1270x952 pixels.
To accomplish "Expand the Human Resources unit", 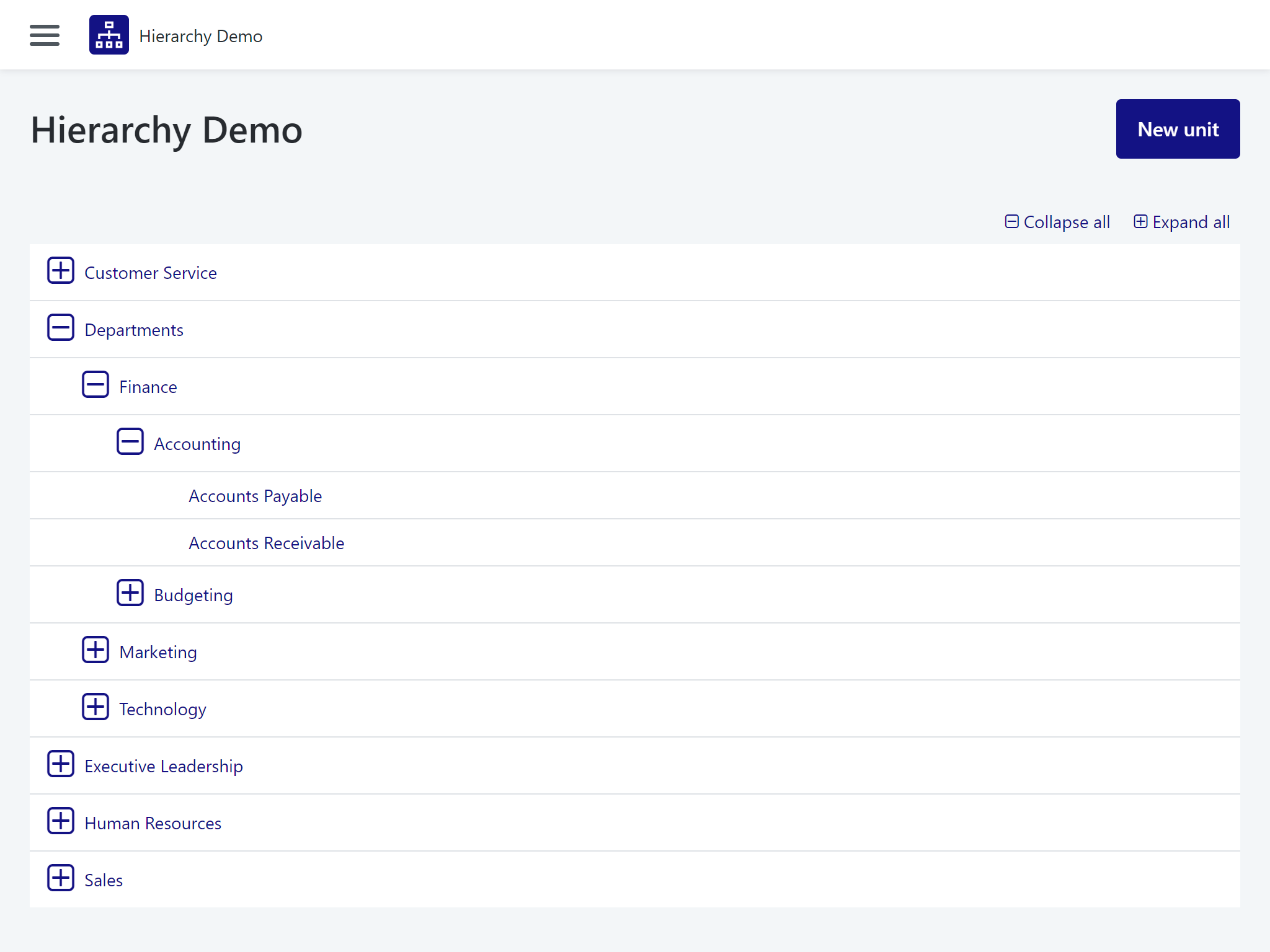I will point(61,821).
